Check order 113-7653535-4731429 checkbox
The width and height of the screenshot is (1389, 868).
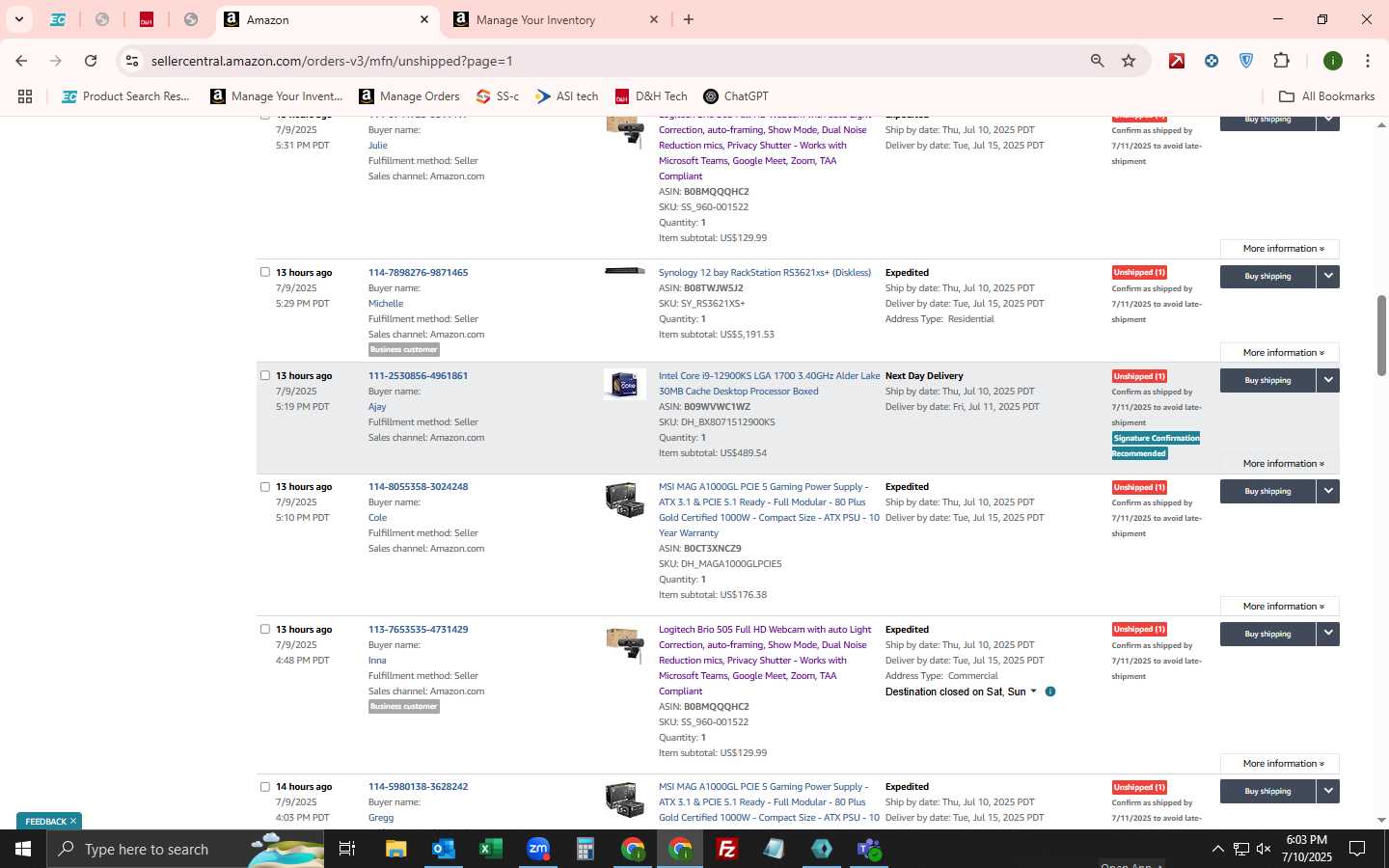[265, 629]
